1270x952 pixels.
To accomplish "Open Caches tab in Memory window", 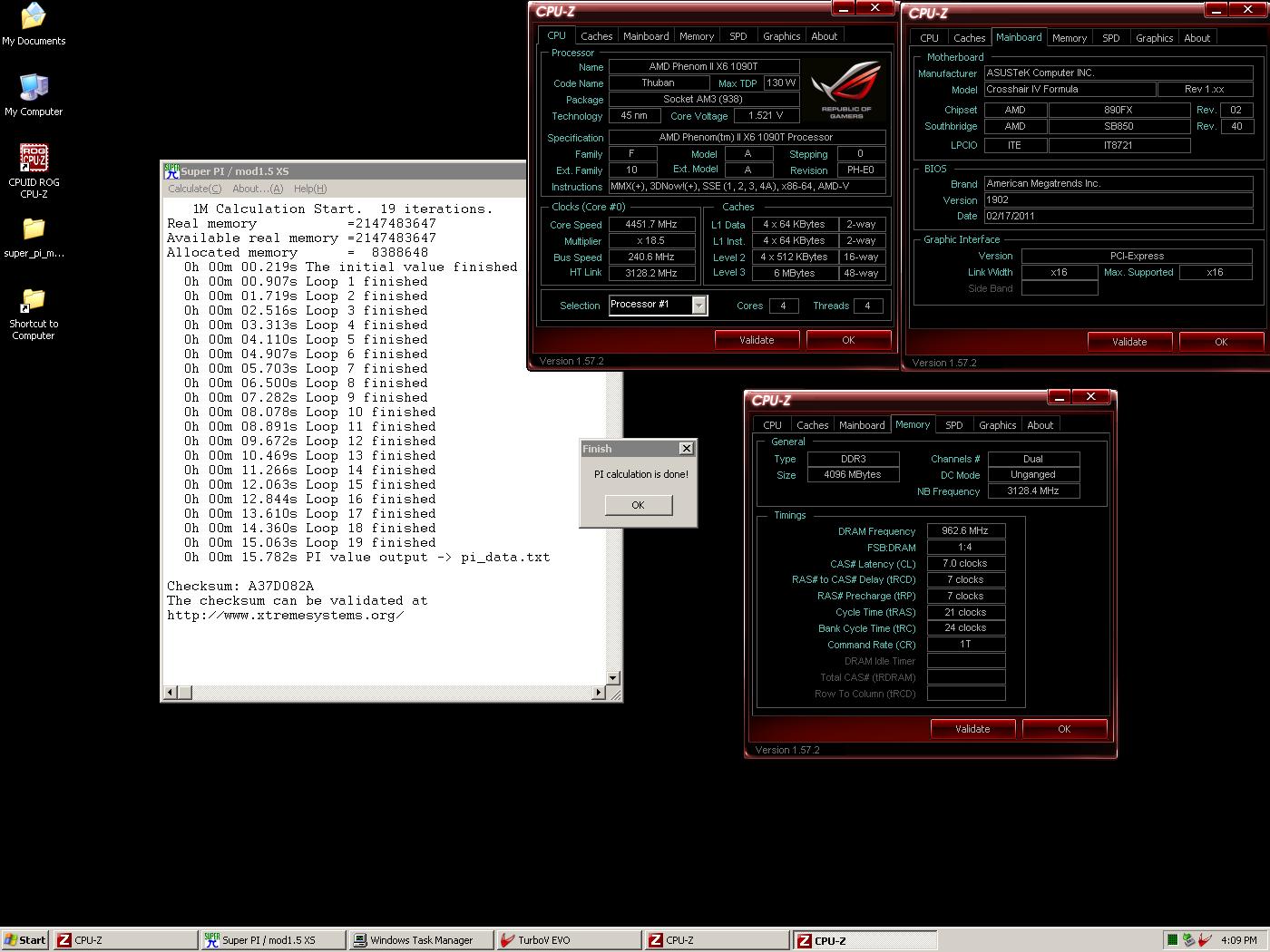I will [x=812, y=425].
